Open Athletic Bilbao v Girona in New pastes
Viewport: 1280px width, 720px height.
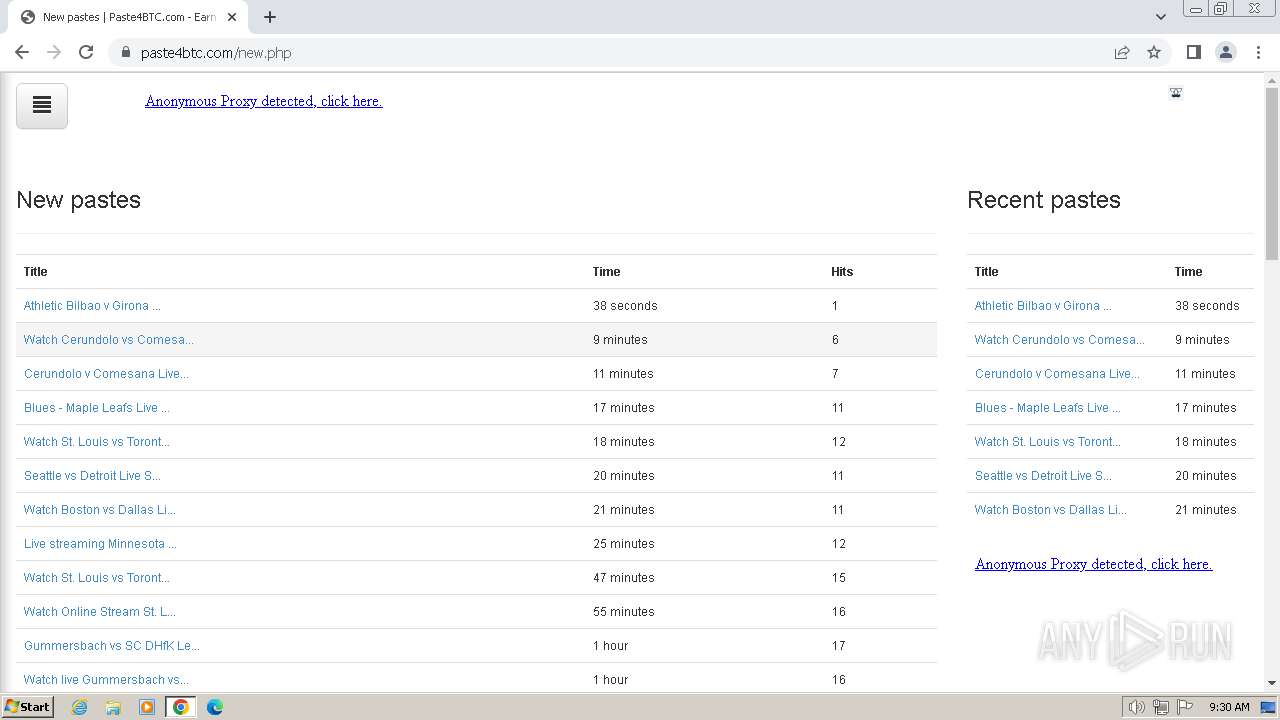(92, 306)
